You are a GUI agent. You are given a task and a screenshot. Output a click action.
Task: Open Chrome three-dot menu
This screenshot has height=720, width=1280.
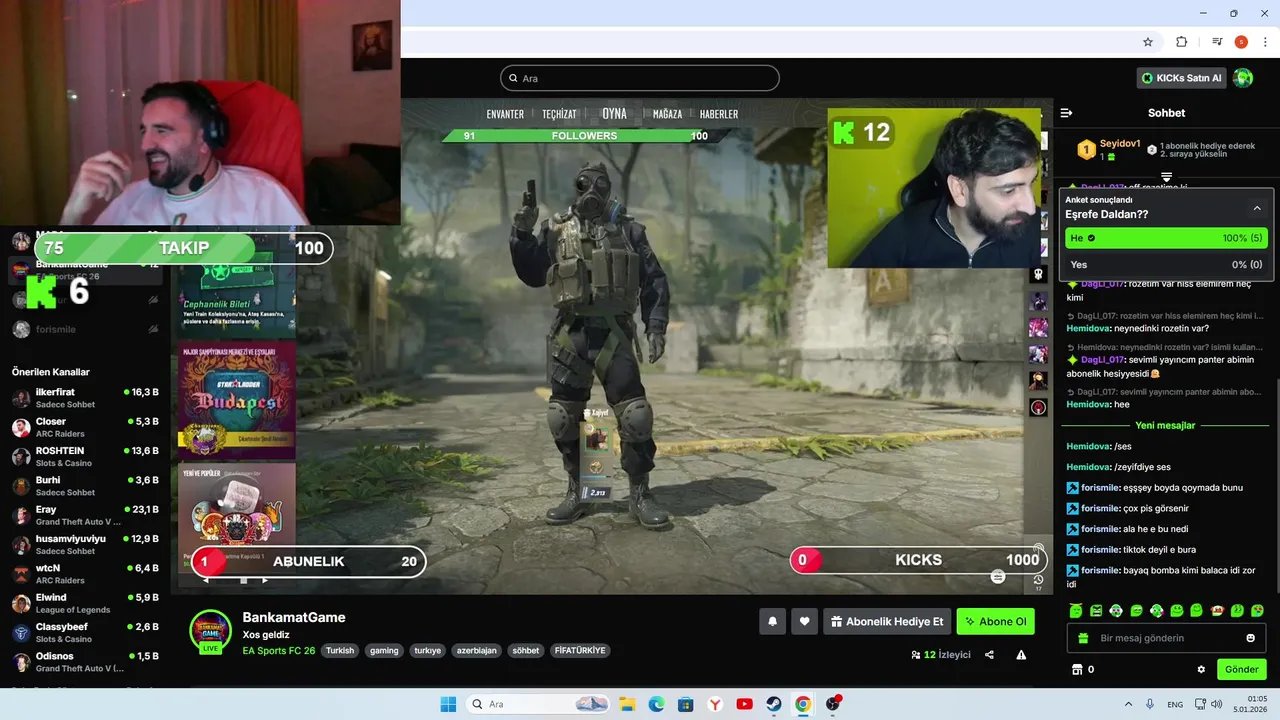[1264, 42]
